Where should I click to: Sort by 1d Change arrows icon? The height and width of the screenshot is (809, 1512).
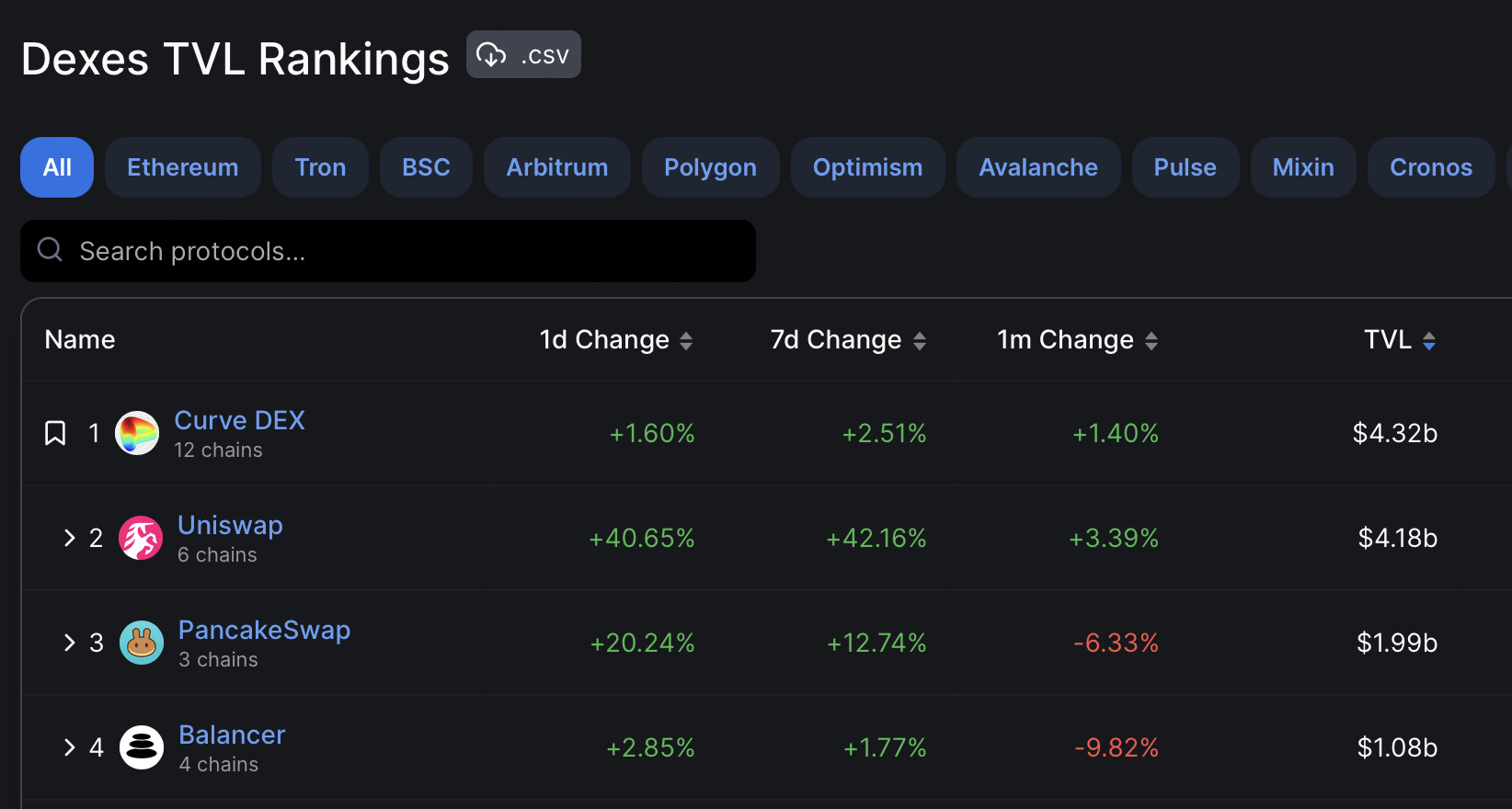[686, 341]
